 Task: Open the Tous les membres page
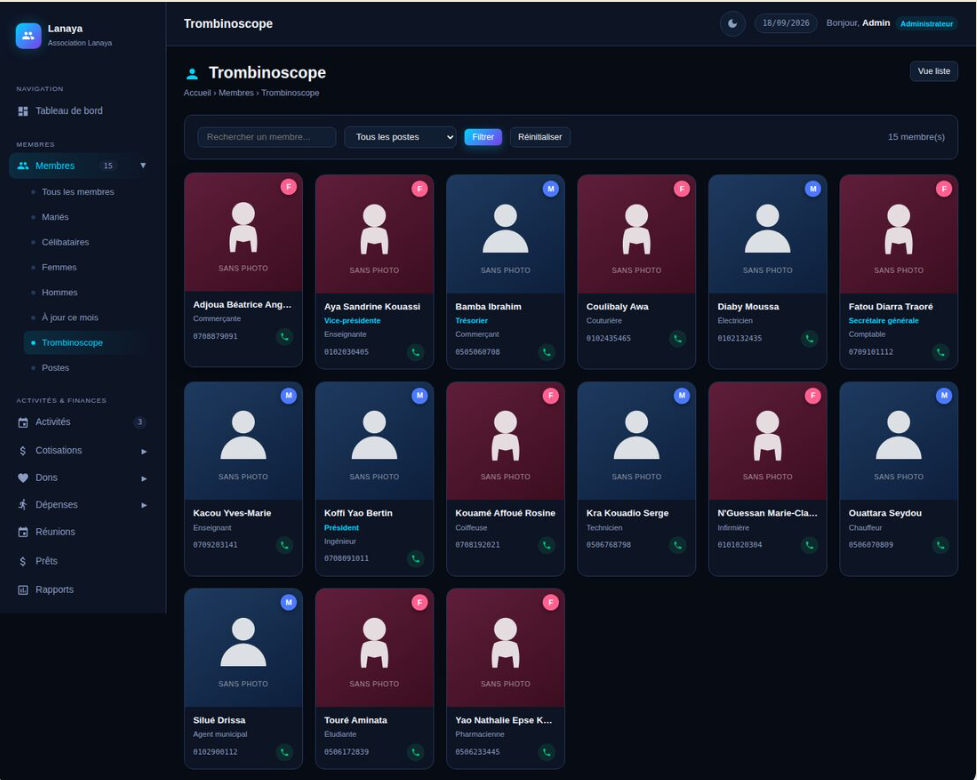click(78, 192)
